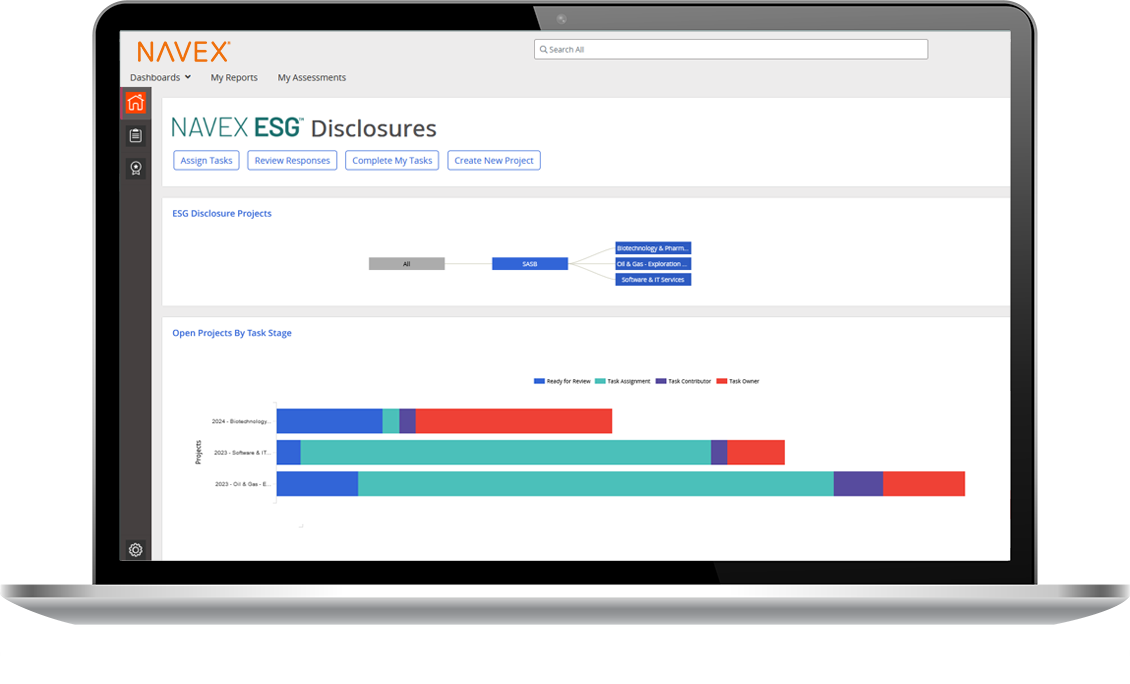The image size is (1130, 684).
Task: Open Open Projects By Task Stage link
Action: [x=232, y=333]
